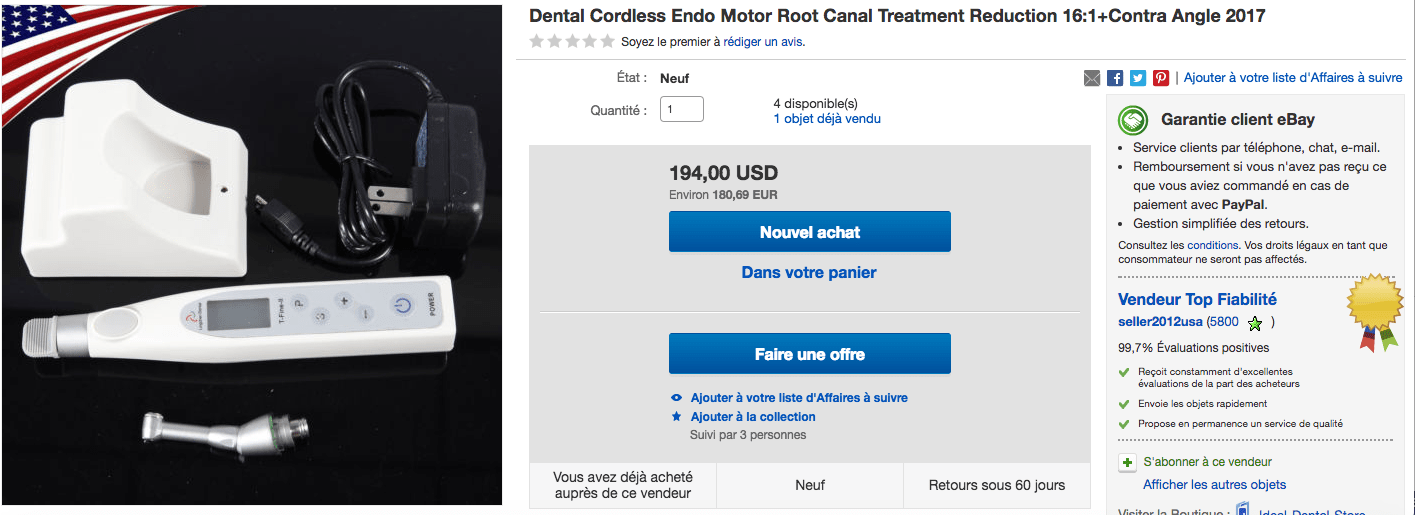The height and width of the screenshot is (515, 1415).
Task: Click the endo motor product photo
Action: click(x=252, y=255)
